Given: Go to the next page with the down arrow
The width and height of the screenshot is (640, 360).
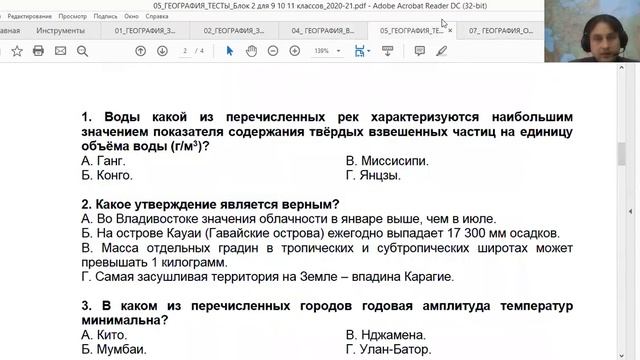Looking at the screenshot, I should pyautogui.click(x=162, y=51).
